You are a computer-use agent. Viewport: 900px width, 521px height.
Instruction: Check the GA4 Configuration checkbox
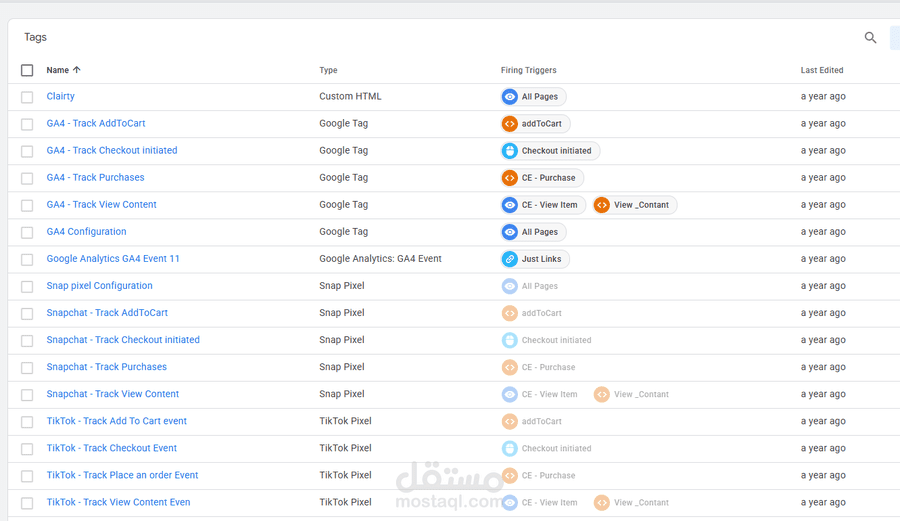(27, 232)
